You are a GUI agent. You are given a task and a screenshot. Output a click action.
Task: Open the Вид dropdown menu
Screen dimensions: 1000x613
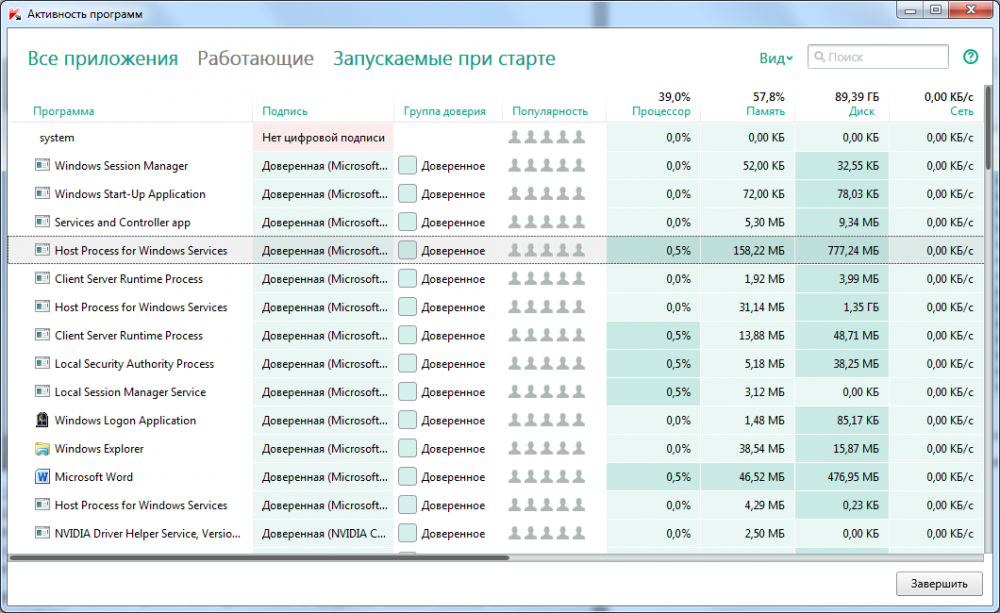pos(775,58)
